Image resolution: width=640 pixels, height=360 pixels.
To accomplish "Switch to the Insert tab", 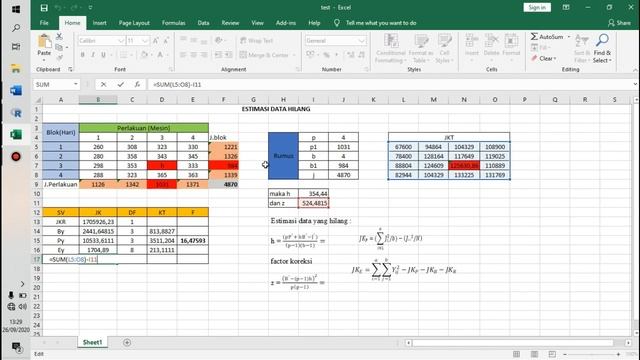I will [99, 23].
